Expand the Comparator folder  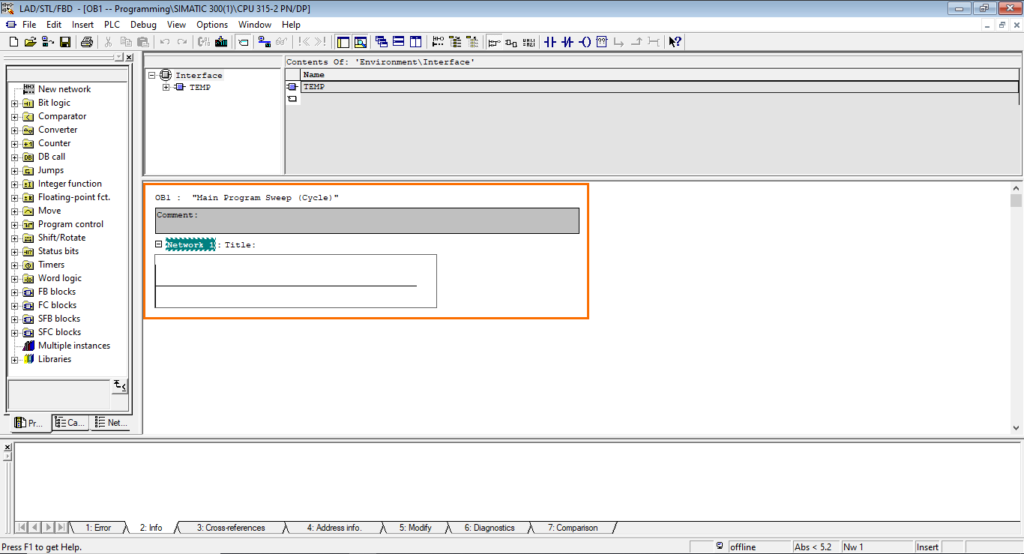14,117
